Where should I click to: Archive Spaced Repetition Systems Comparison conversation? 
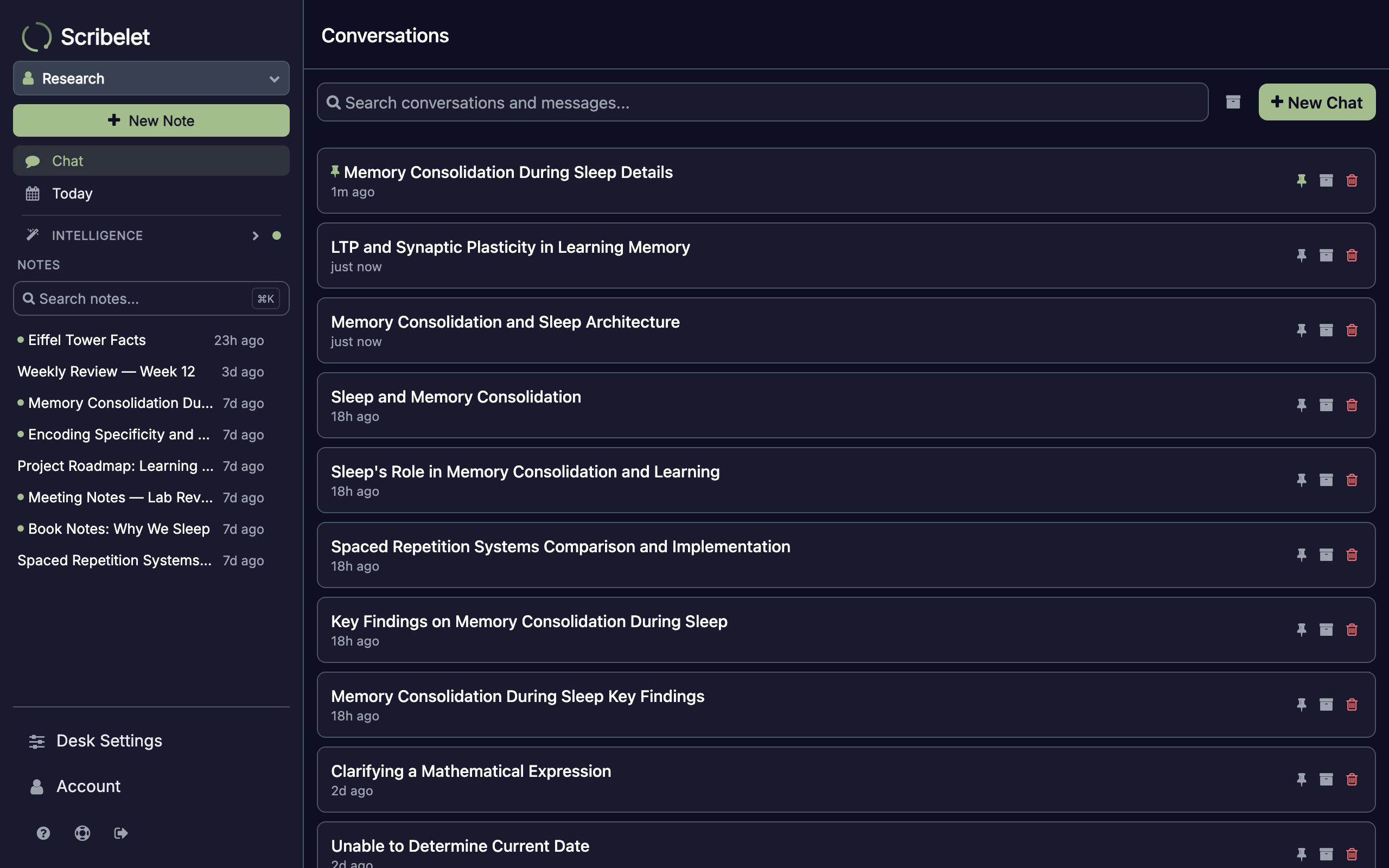pyautogui.click(x=1326, y=554)
